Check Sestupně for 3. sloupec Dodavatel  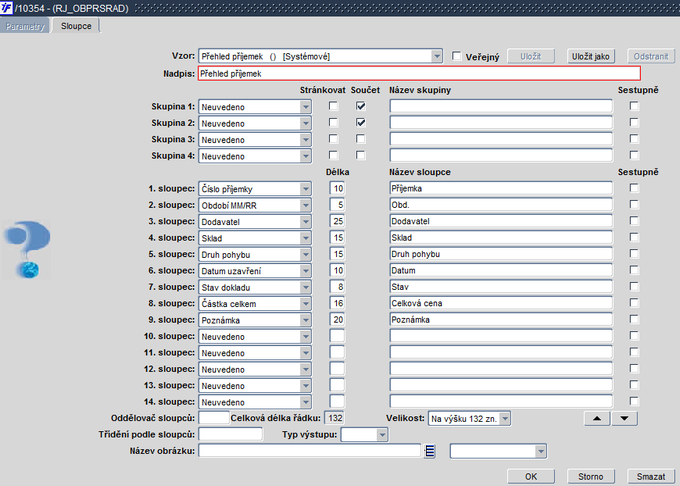634,221
